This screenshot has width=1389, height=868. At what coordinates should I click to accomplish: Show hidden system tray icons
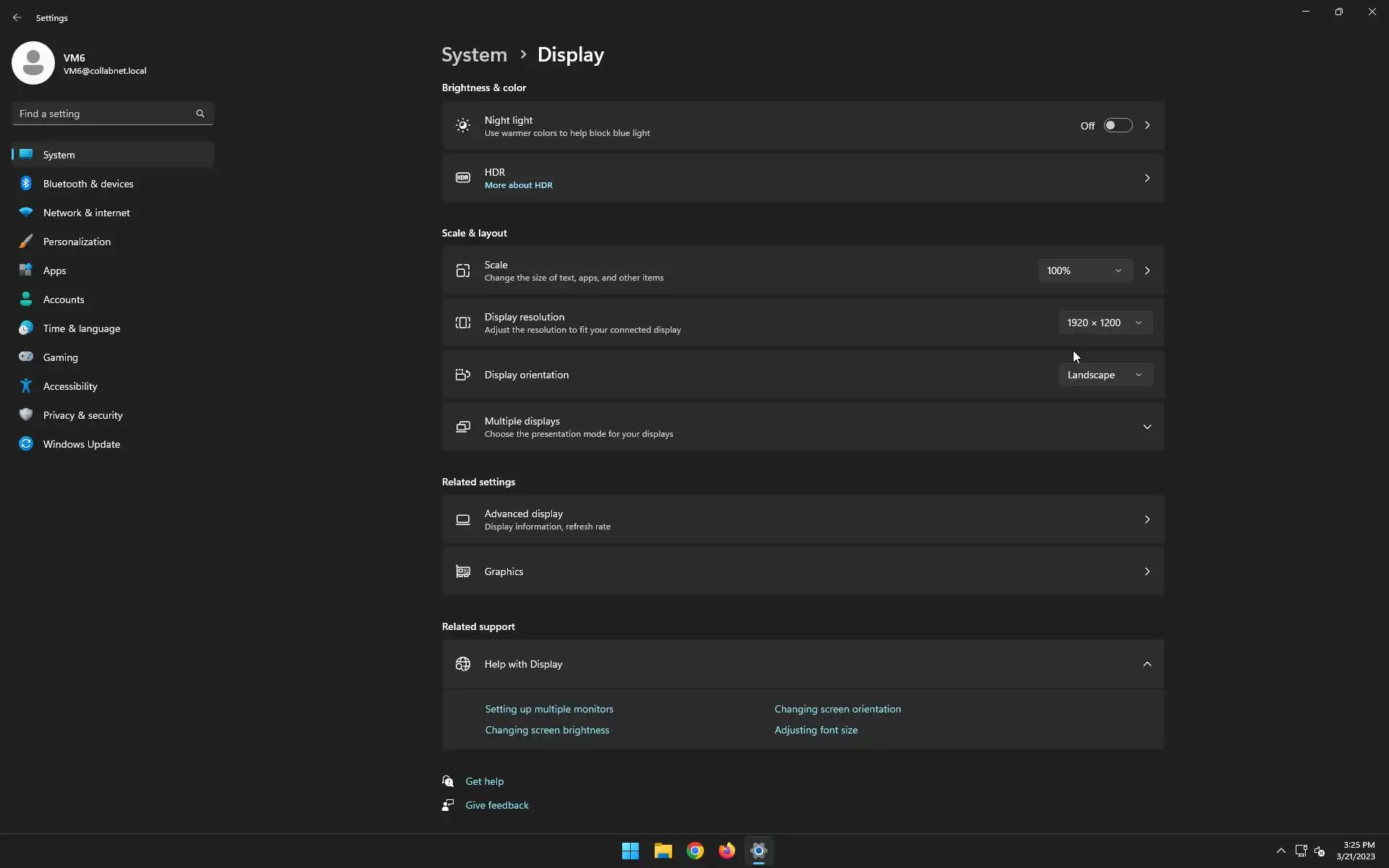(x=1280, y=851)
